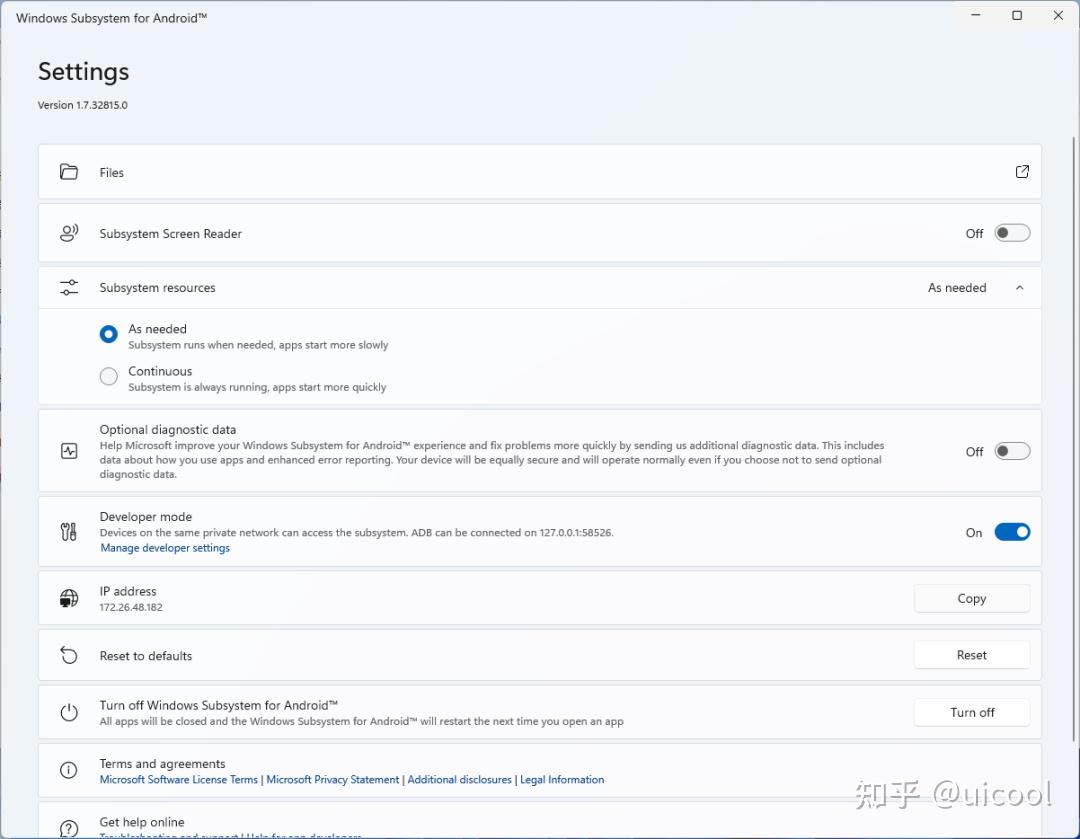Select the Continuous resource option

coord(108,376)
